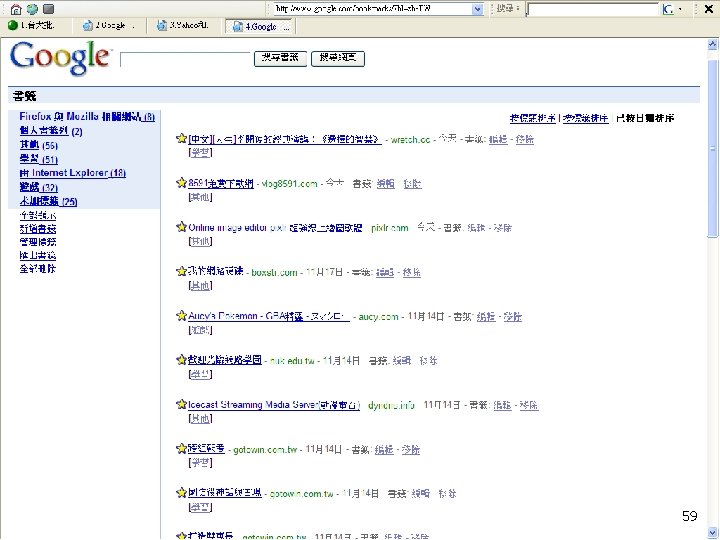Click label tag under wretch.cc bookmark
The image size is (720, 540).
[200, 152]
